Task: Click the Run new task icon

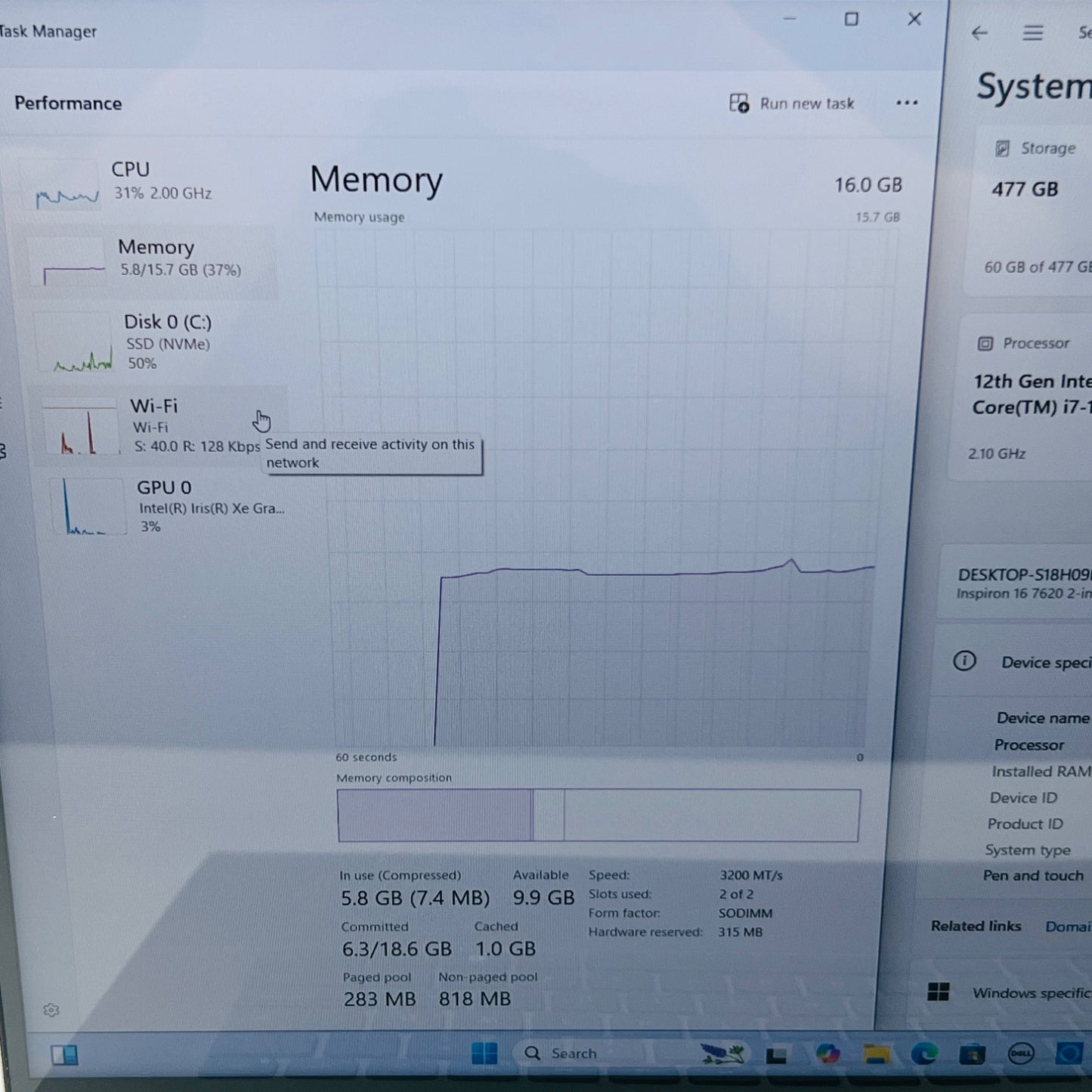Action: click(739, 103)
